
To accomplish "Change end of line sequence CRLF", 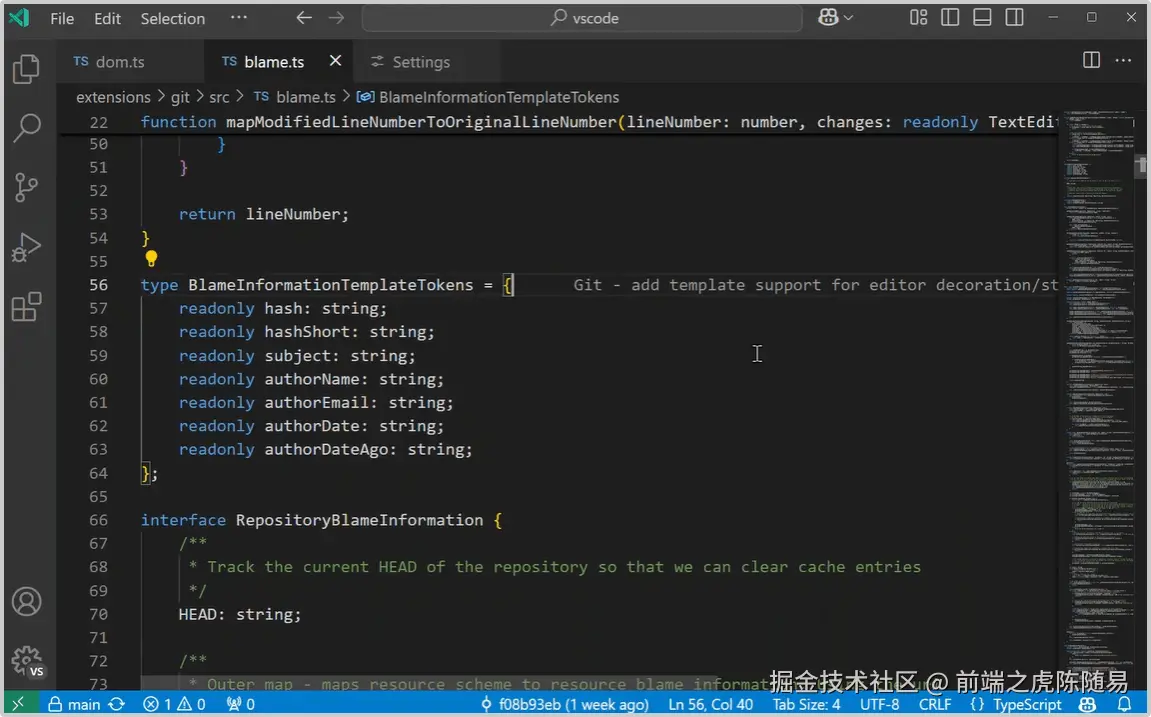I will click(x=934, y=704).
